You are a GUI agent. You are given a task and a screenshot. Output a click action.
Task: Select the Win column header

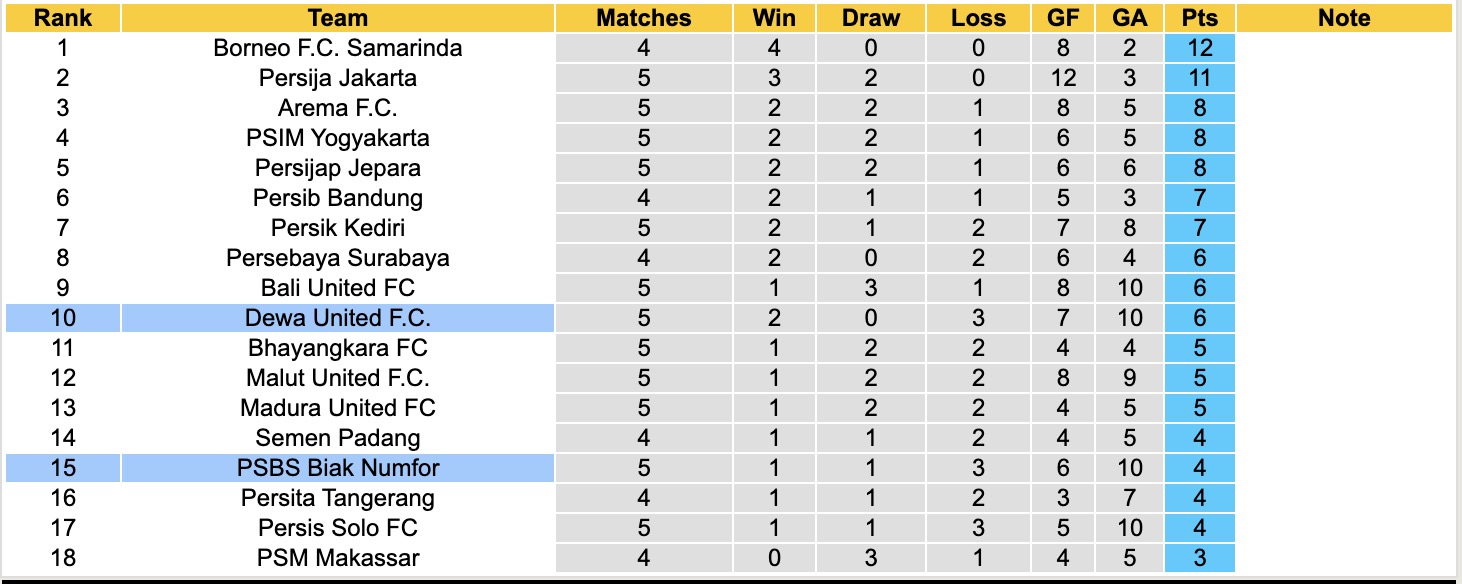pos(774,18)
